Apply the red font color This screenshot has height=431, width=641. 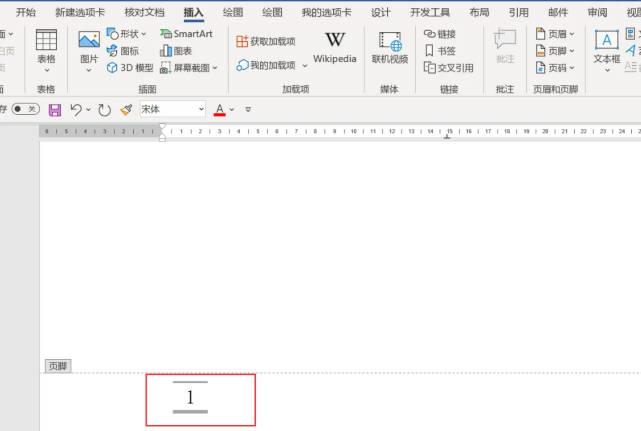pyautogui.click(x=220, y=110)
